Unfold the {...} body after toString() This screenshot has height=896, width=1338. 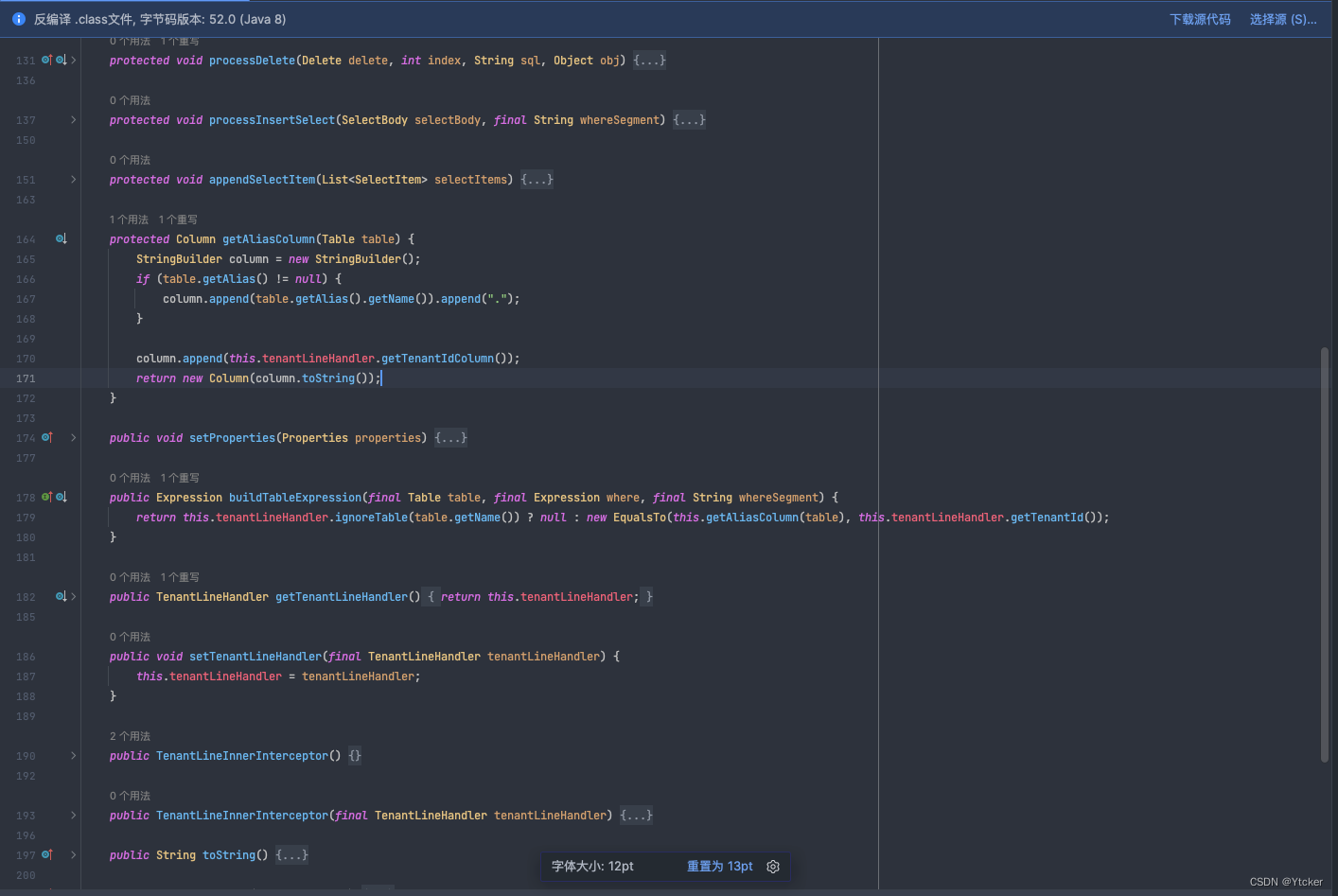[x=291, y=854]
